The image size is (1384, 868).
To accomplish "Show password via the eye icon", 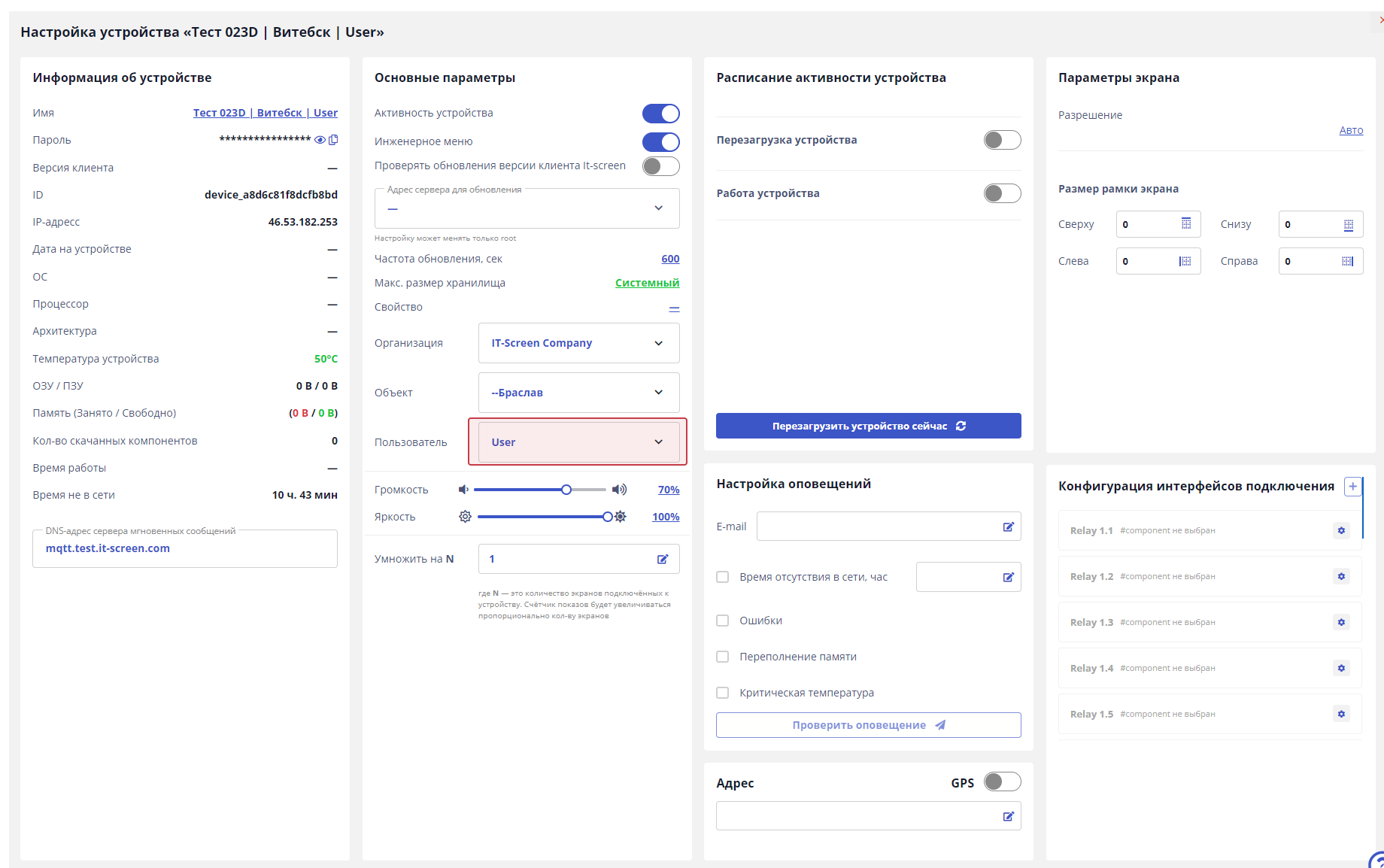I will pyautogui.click(x=320, y=140).
